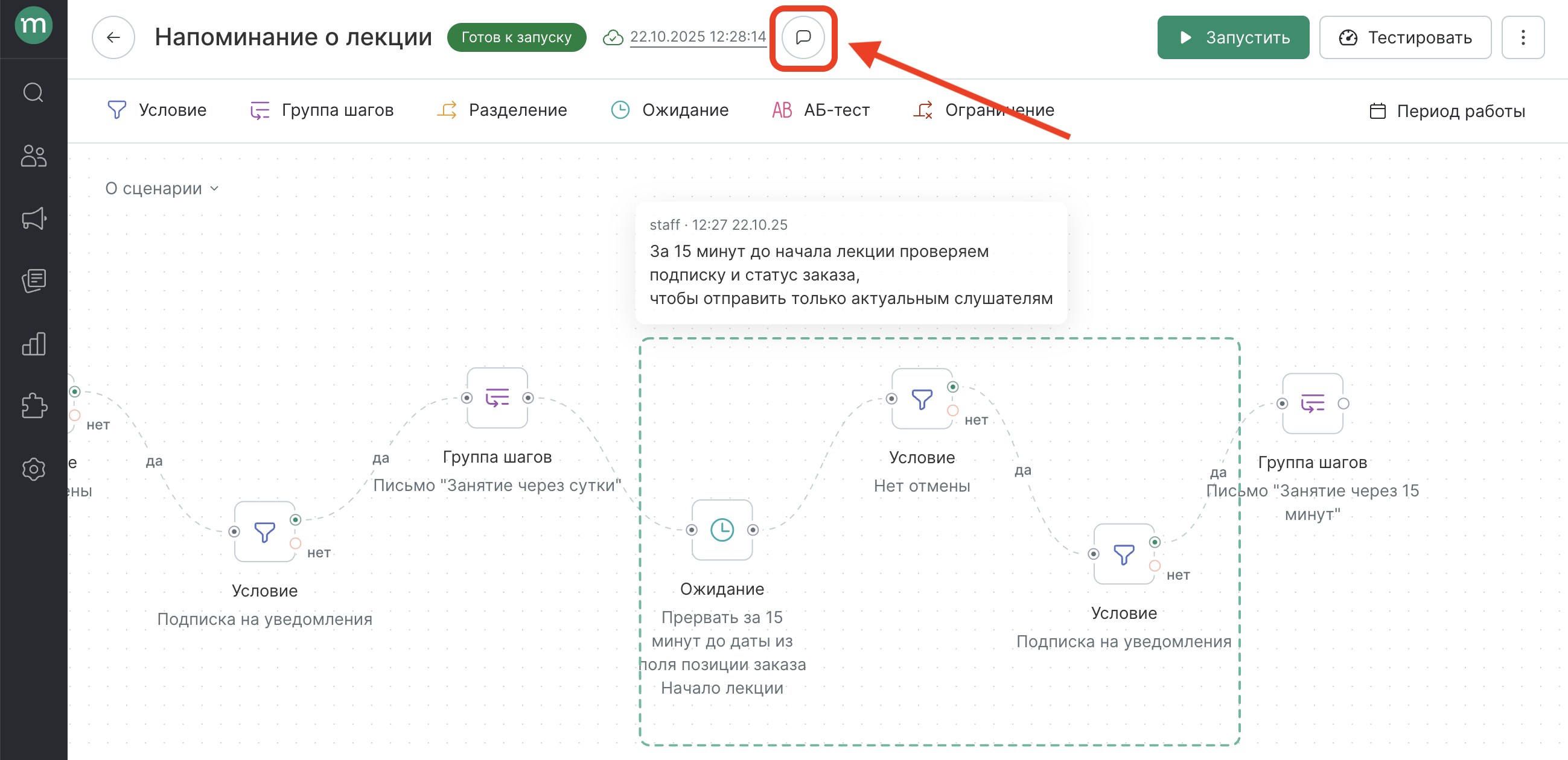Open integrations via the puzzle icon
Viewport: 1568px width, 760px height.
tap(33, 406)
